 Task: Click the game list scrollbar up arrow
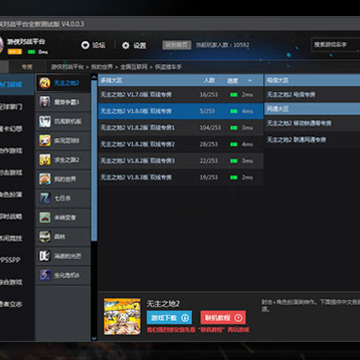pyautogui.click(x=94, y=77)
